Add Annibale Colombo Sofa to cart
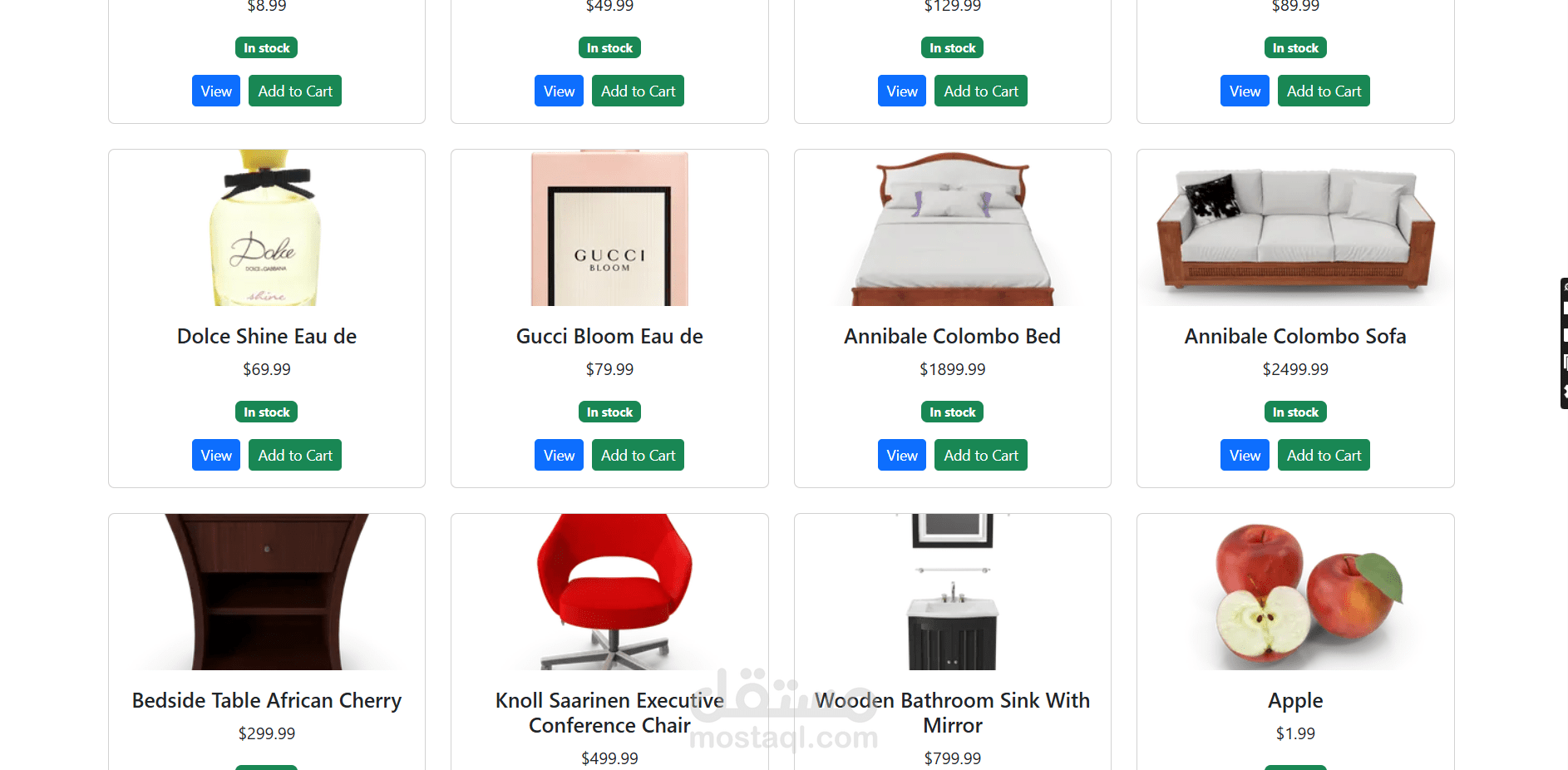Screen dimensions: 1568x770 click(x=1324, y=455)
